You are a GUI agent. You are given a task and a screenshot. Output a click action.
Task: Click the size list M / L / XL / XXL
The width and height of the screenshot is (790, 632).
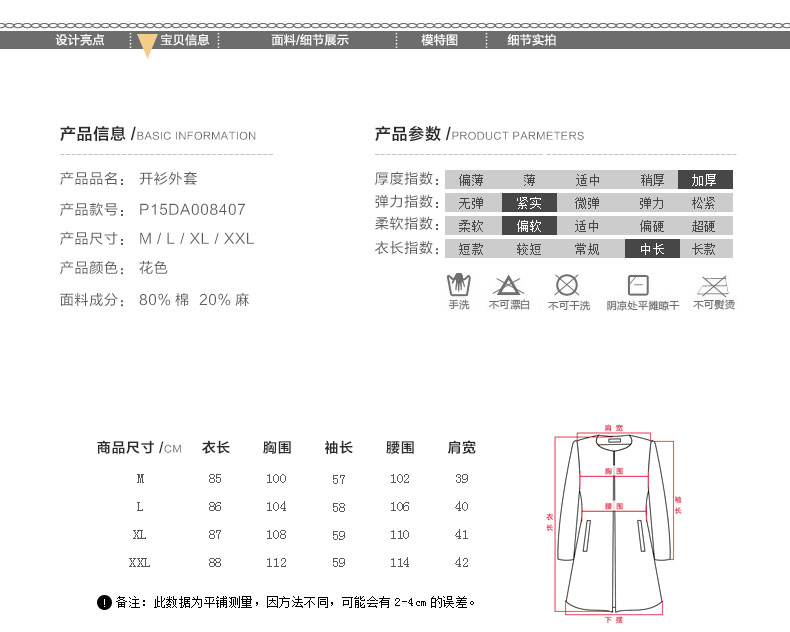point(196,238)
